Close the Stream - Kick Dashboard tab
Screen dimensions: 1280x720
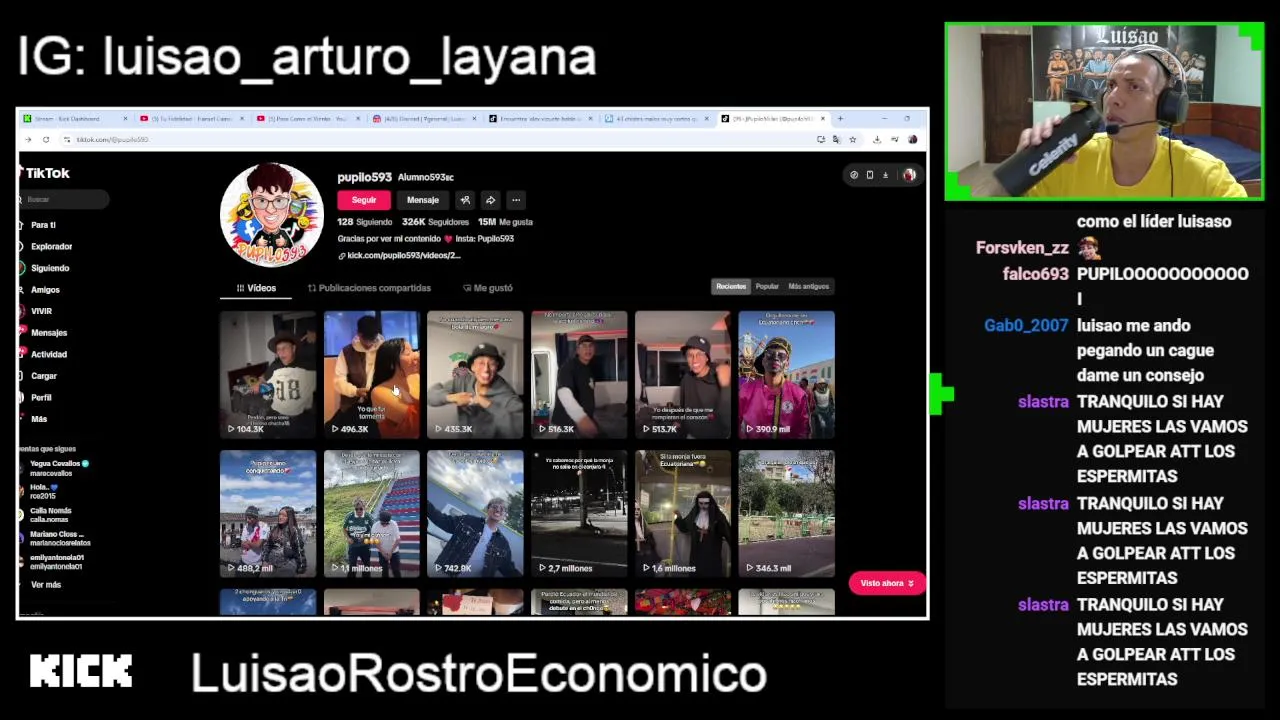125,119
